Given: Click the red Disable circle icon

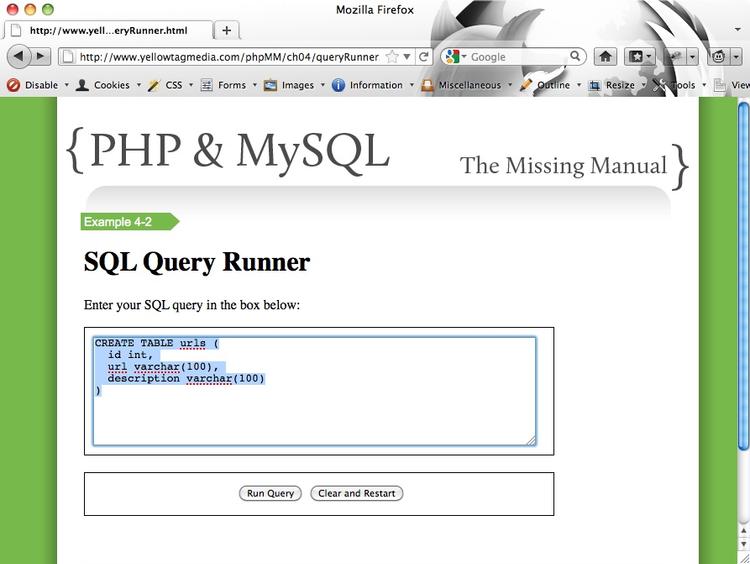Looking at the screenshot, I should click(x=13, y=85).
